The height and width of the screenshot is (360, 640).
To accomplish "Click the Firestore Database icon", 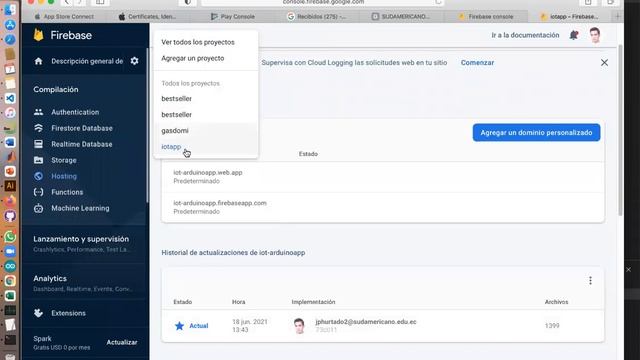I will [38, 128].
